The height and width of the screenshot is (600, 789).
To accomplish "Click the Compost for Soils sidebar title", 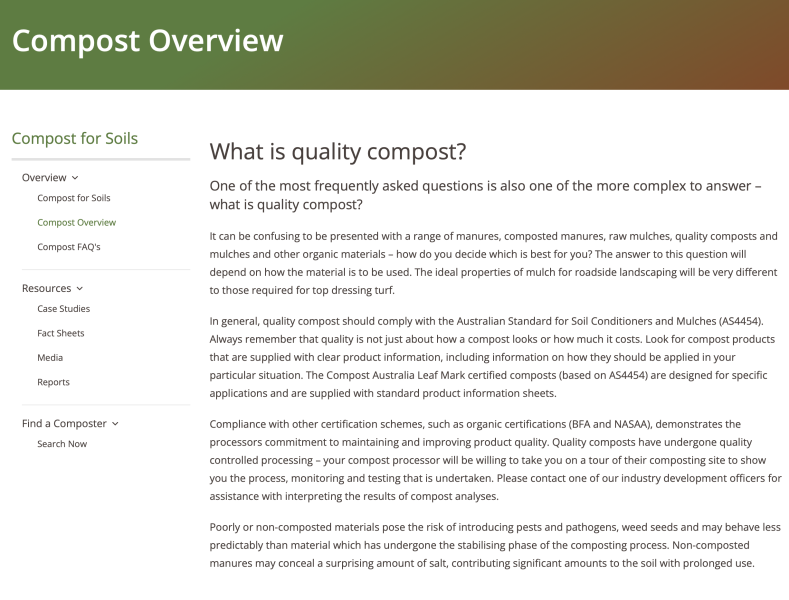I will point(75,139).
